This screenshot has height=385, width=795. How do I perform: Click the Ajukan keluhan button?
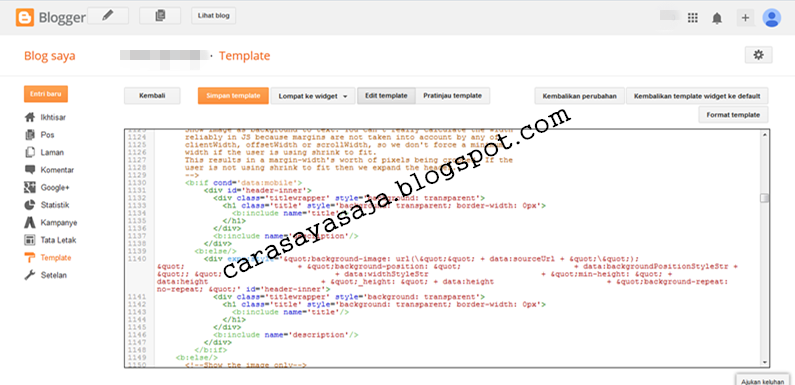pyautogui.click(x=763, y=381)
